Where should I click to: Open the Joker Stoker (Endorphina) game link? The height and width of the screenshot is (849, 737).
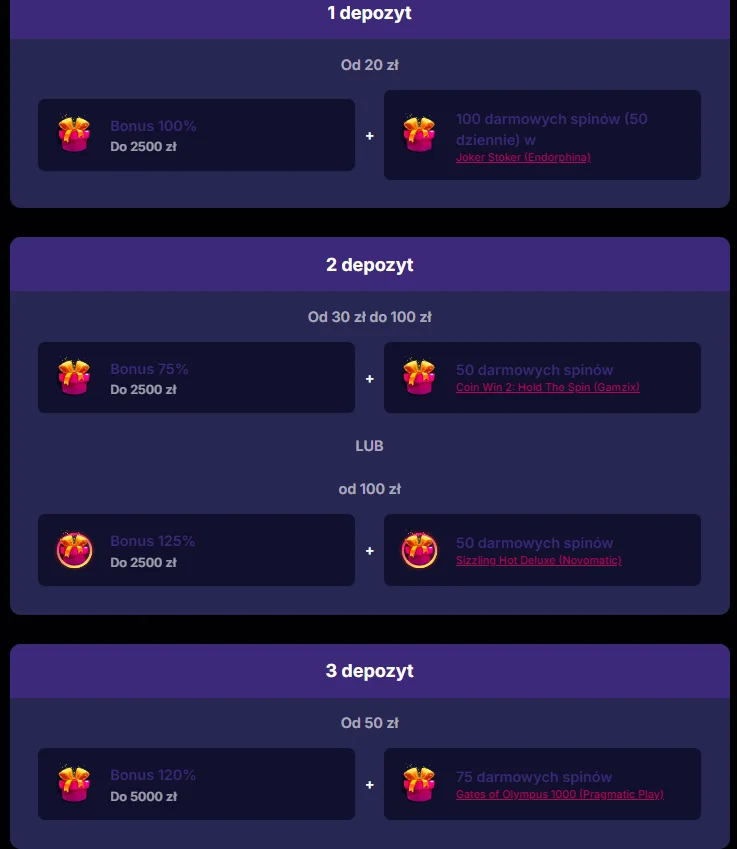point(523,157)
